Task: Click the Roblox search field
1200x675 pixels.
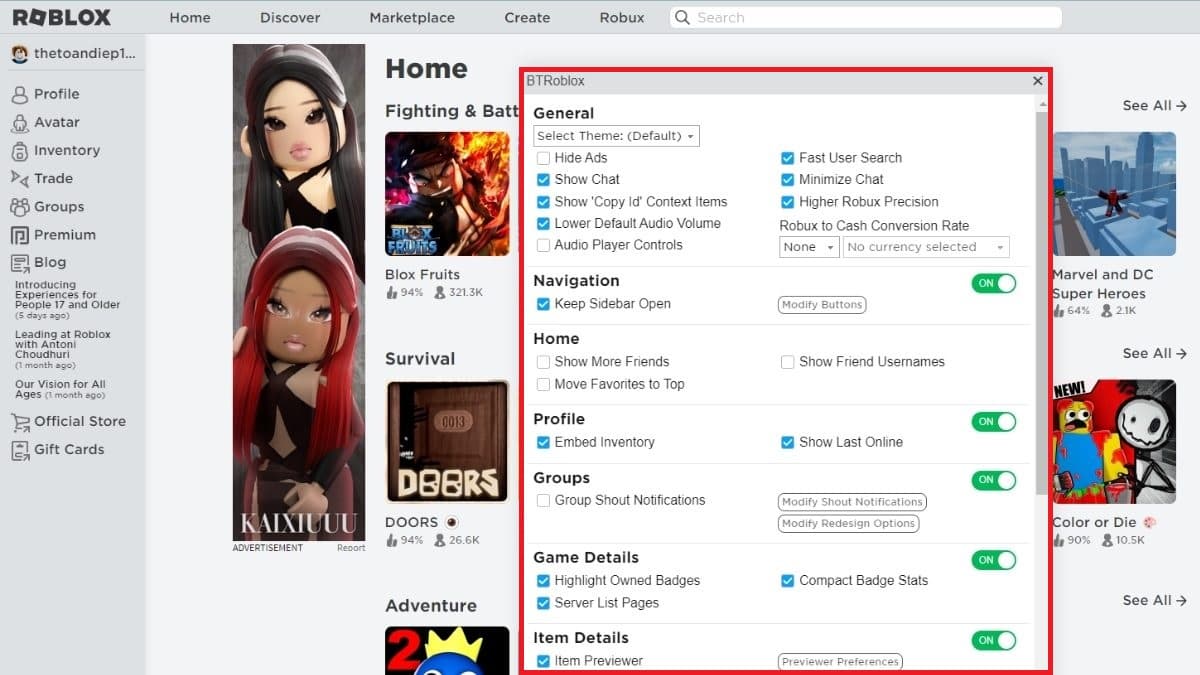Action: [865, 18]
